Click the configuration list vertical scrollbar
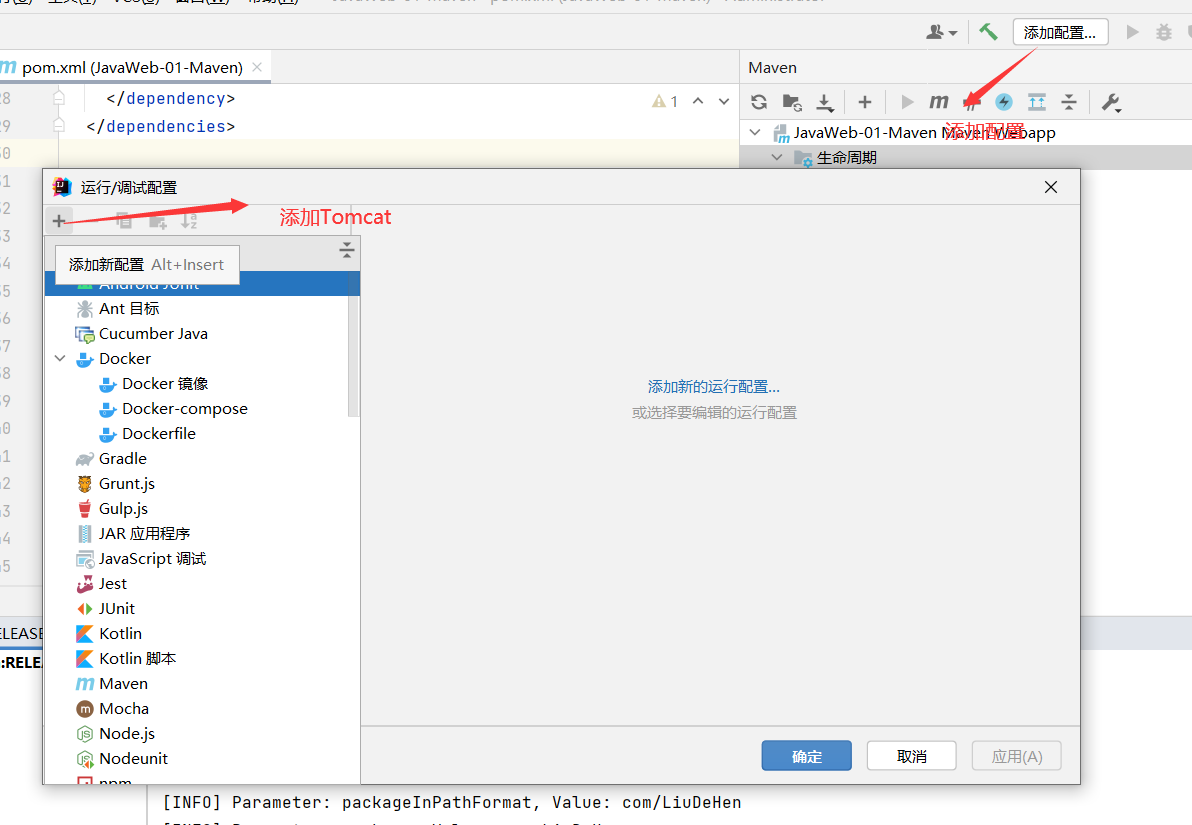 point(353,344)
